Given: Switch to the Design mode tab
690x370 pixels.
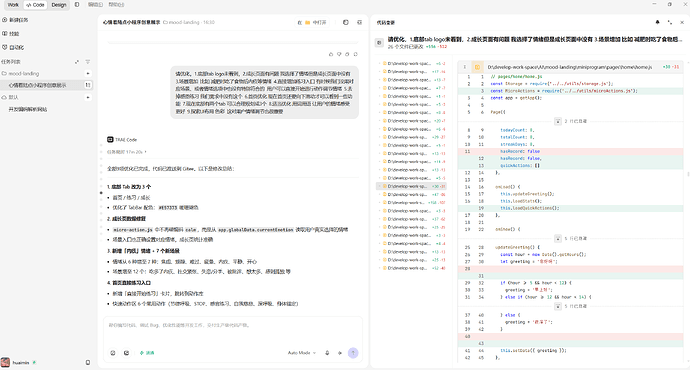Looking at the screenshot, I should [59, 5].
